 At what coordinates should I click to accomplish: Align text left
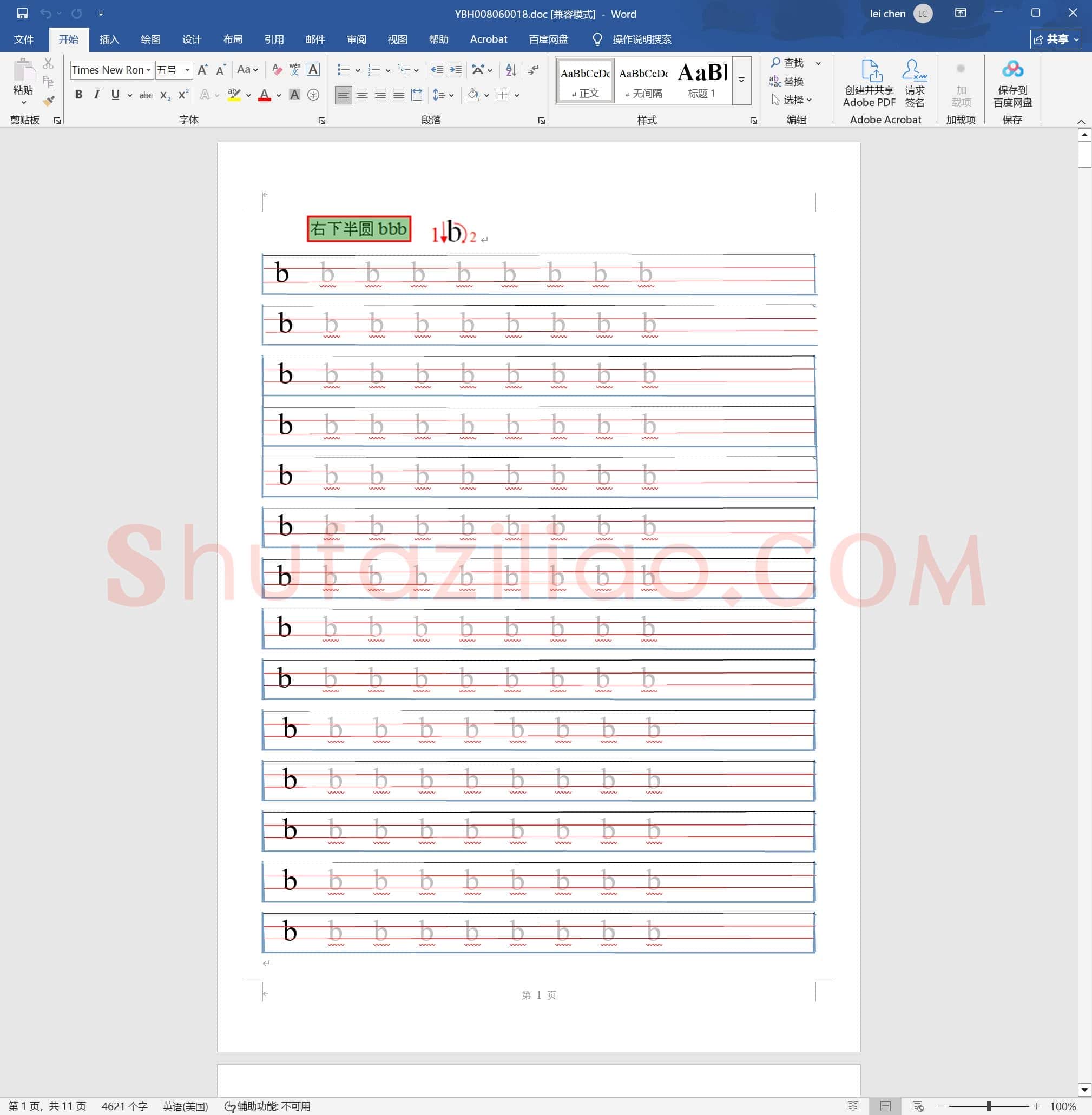(344, 95)
